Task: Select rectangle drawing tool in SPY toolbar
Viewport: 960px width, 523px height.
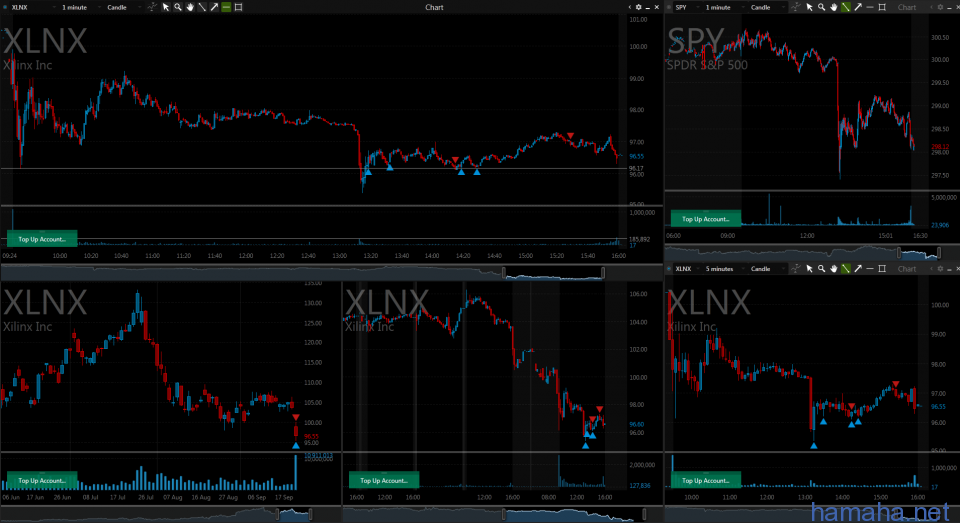Action: (x=881, y=7)
